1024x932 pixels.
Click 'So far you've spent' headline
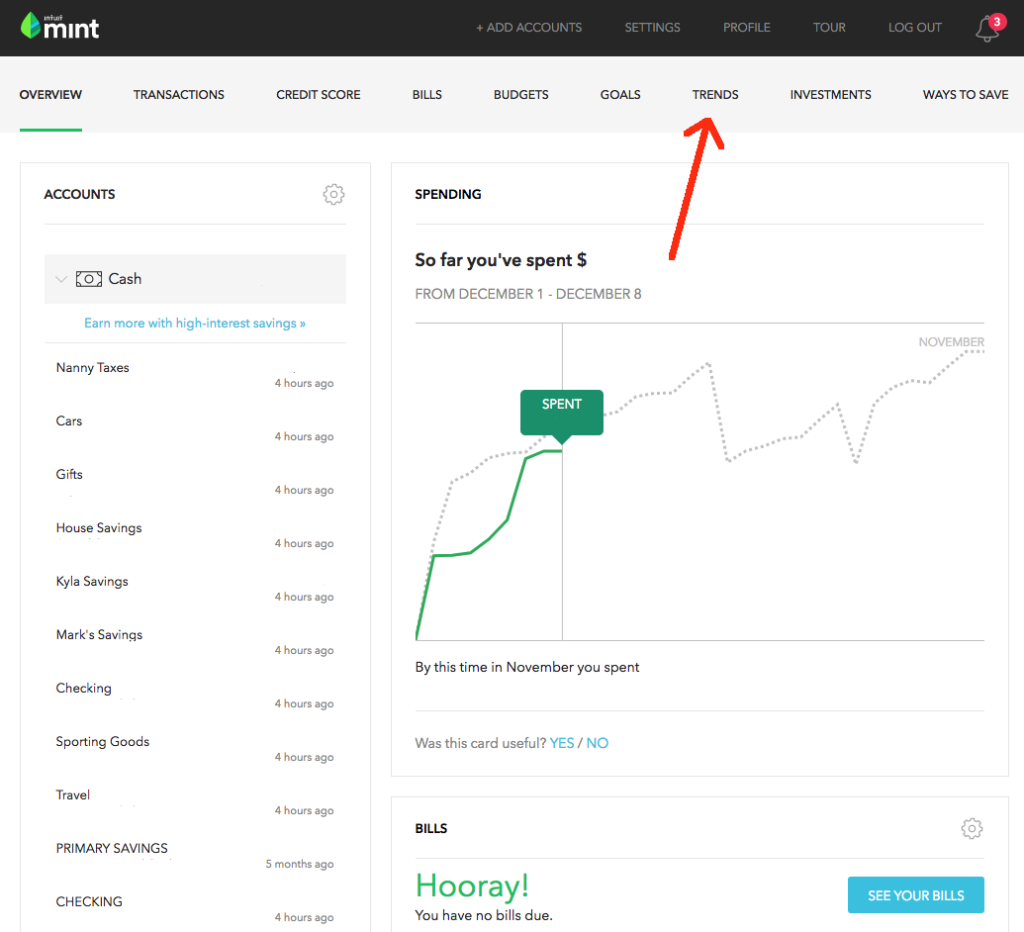[x=501, y=261]
